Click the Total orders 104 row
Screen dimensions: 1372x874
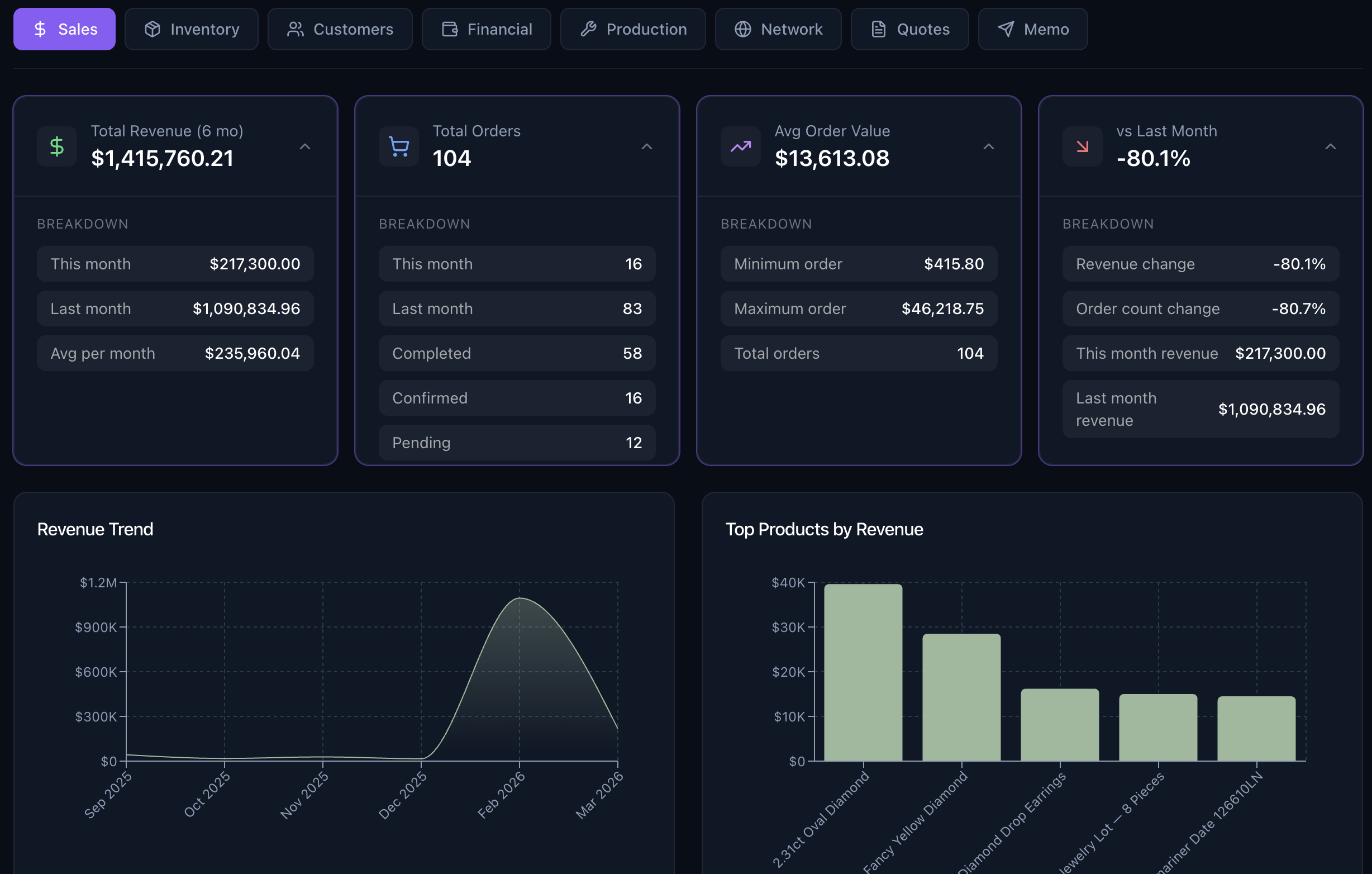[x=859, y=354]
